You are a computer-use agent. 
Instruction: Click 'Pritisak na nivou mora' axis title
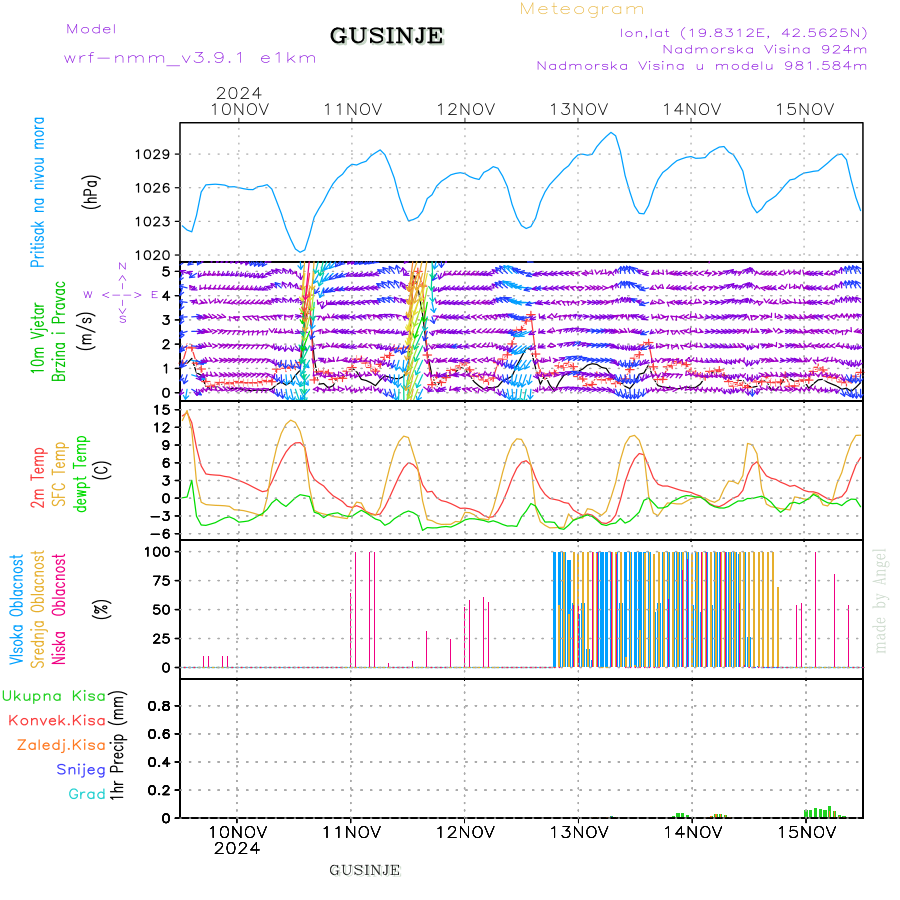pos(38,192)
